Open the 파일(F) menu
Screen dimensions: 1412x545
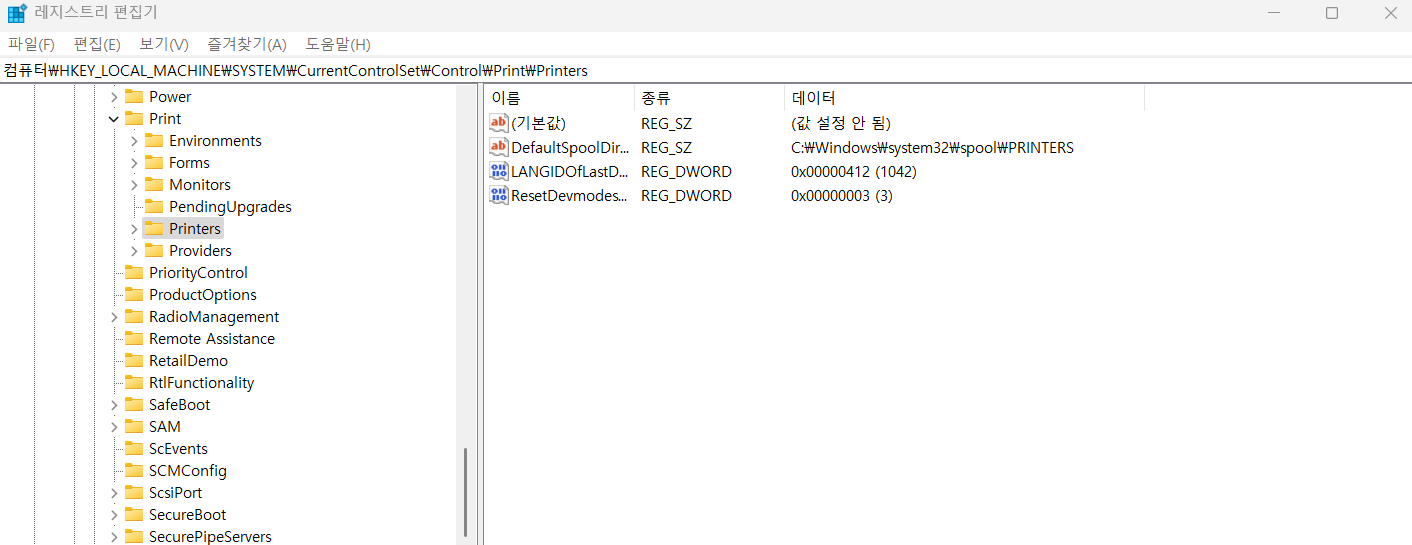pos(32,44)
